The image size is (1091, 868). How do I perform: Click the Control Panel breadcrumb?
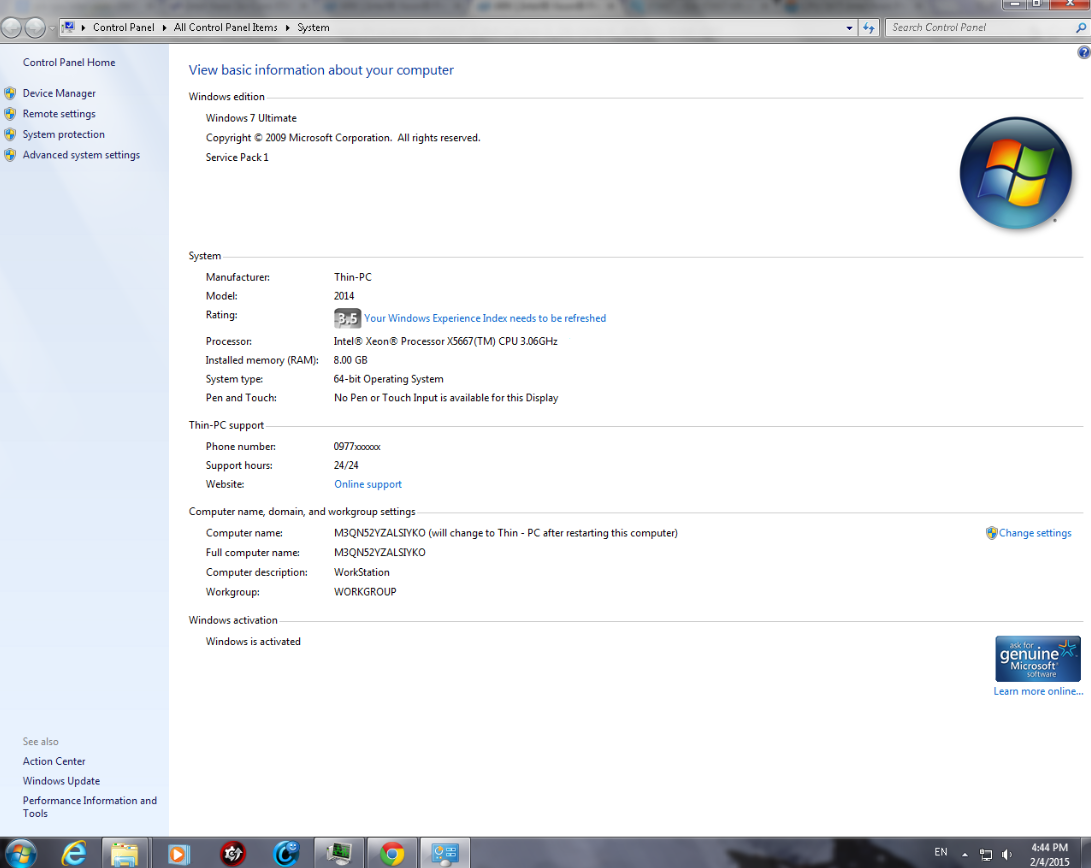coord(124,28)
